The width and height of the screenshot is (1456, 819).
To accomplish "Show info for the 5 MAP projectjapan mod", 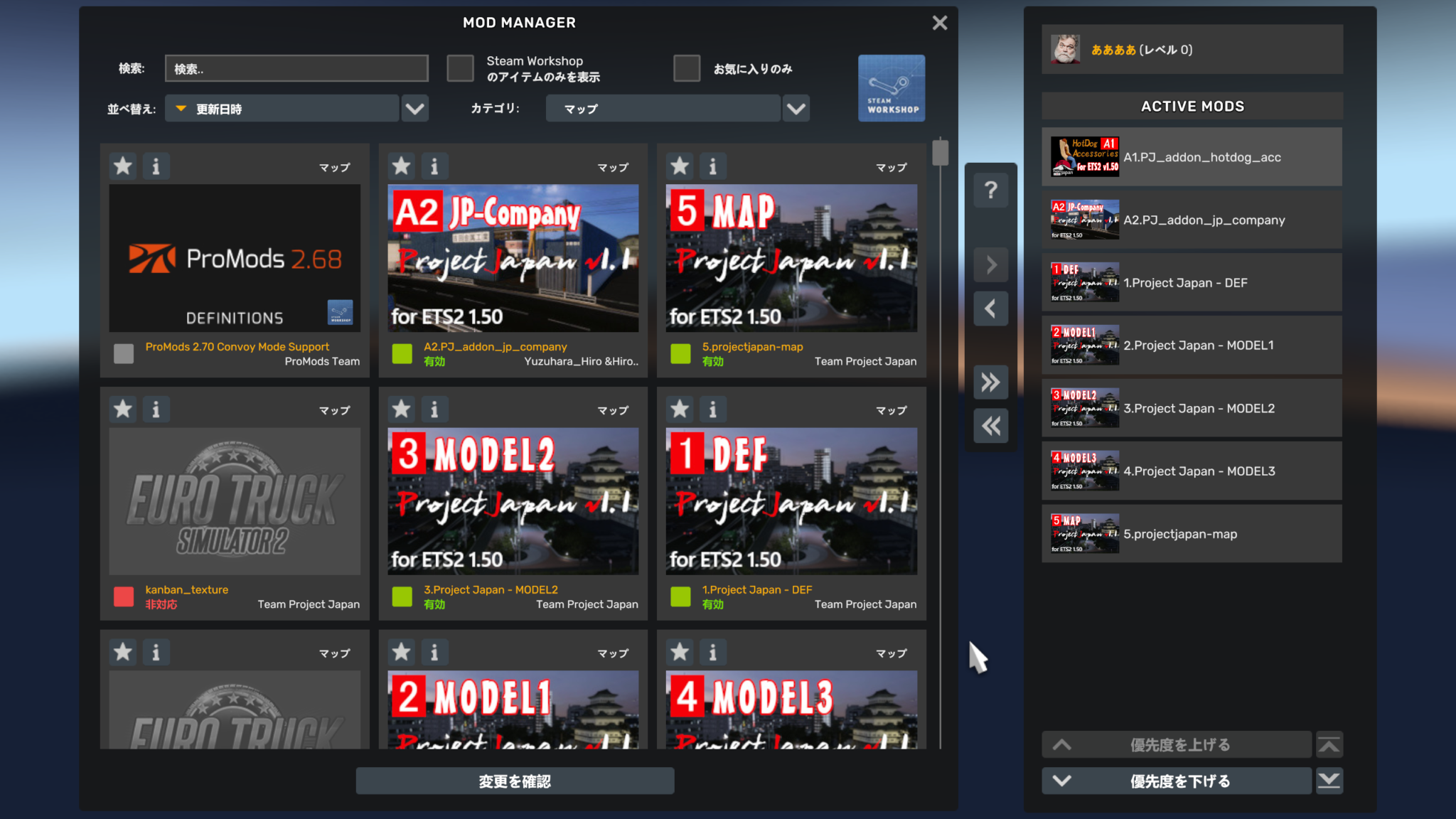I will point(713,166).
